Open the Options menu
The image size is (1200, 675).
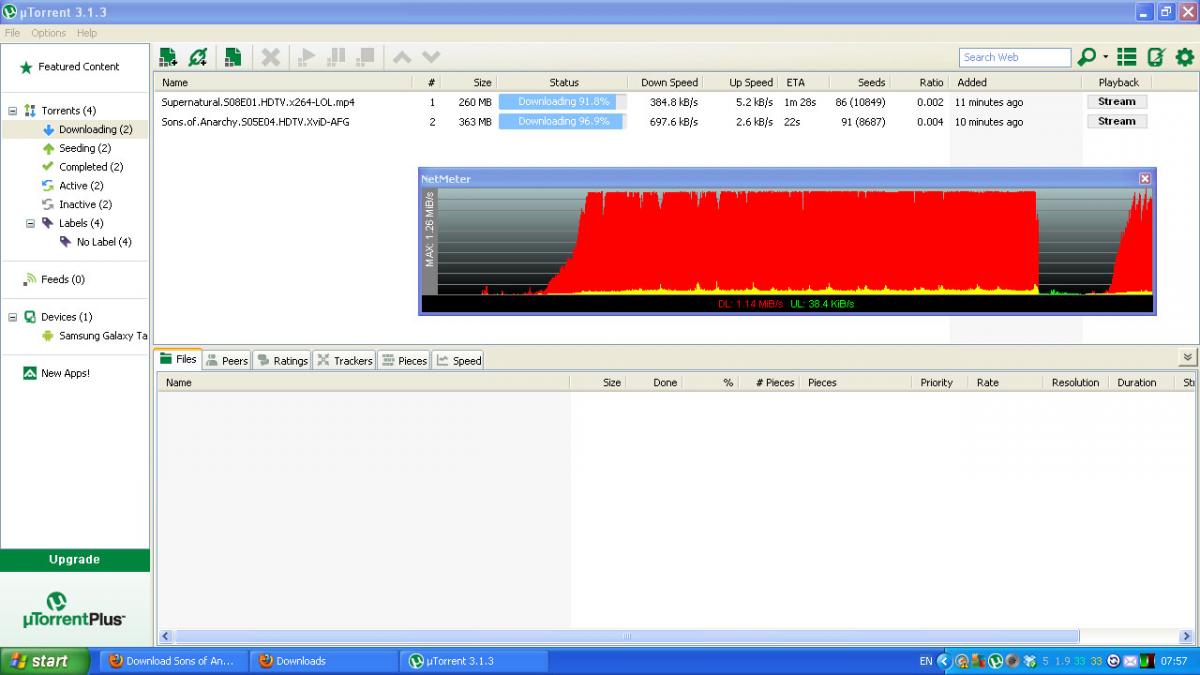[48, 33]
